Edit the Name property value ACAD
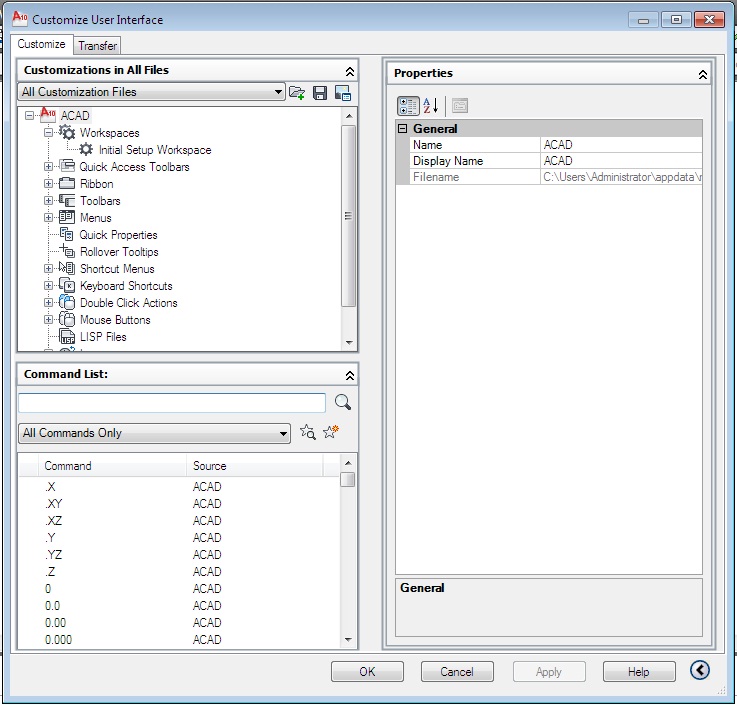This screenshot has height=706, width=737. tap(621, 145)
